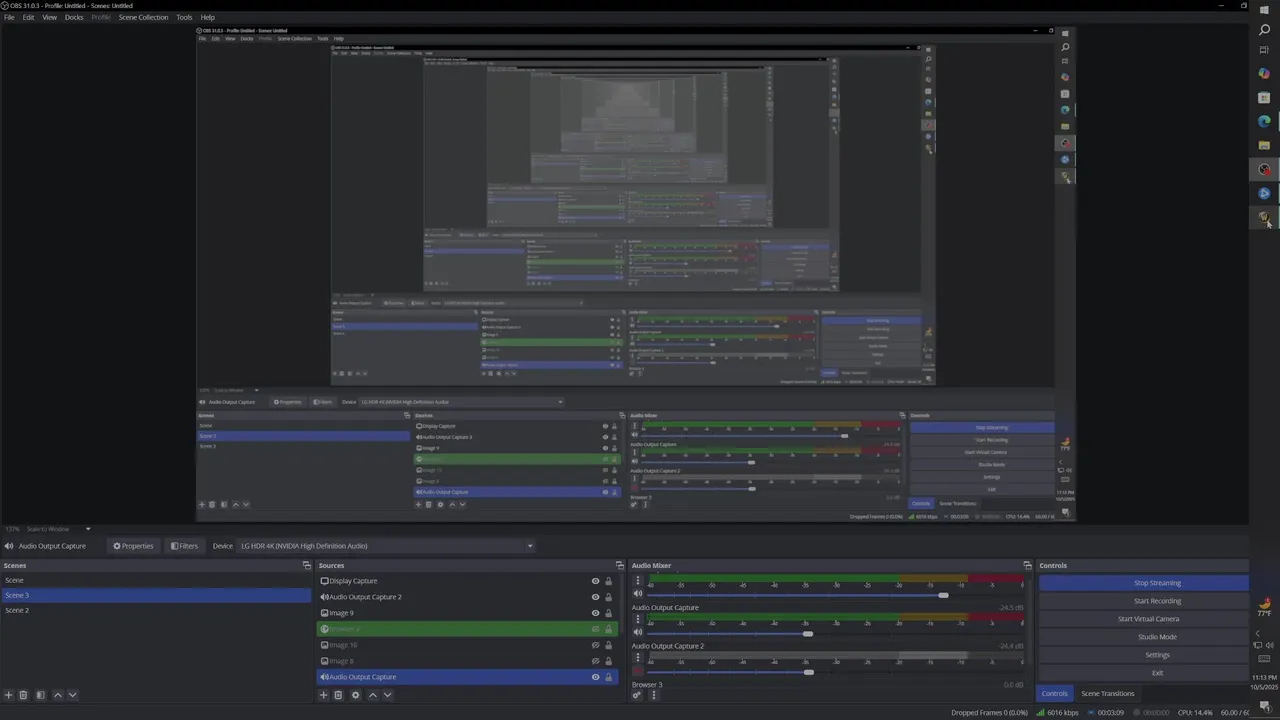
Task: Lock the Audio Output Capture 2 source
Action: tap(608, 597)
